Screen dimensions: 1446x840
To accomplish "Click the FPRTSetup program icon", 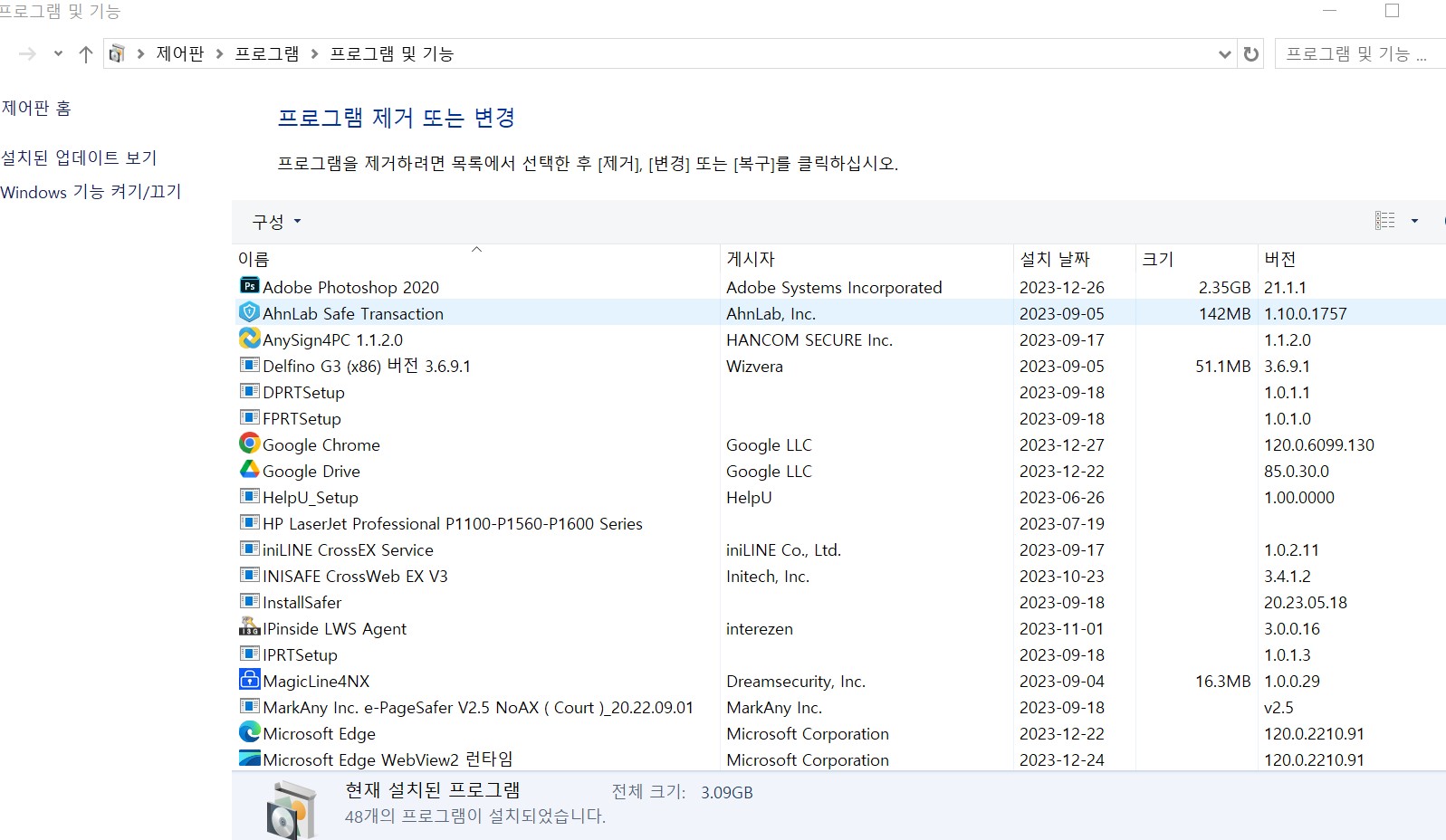I will pyautogui.click(x=249, y=417).
